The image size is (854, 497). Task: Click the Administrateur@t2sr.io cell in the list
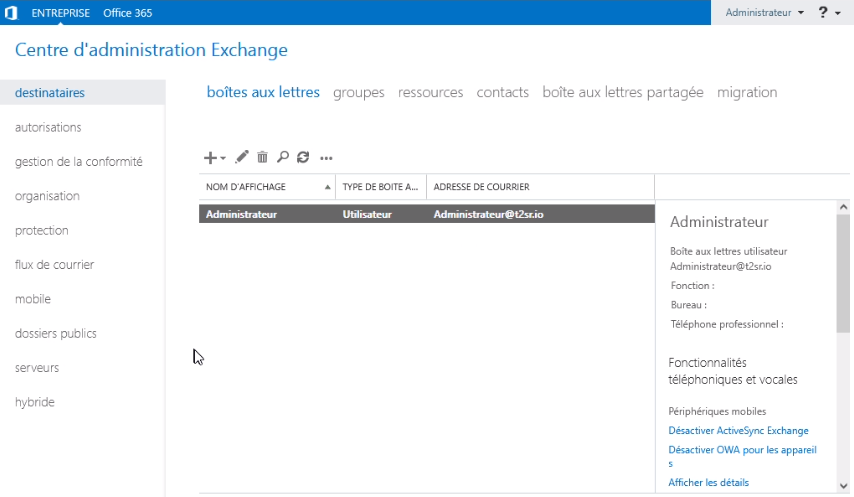489,214
